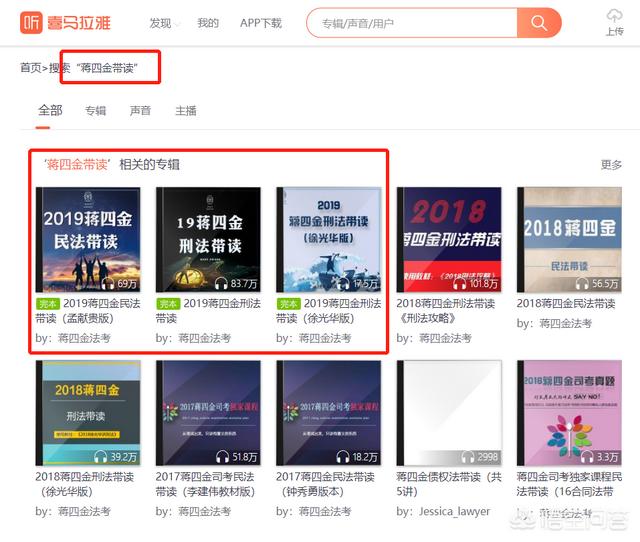This screenshot has width=640, height=542.
Task: Open title 2019蒋四金民法带读(孟献贵版)
Action: 88,311
